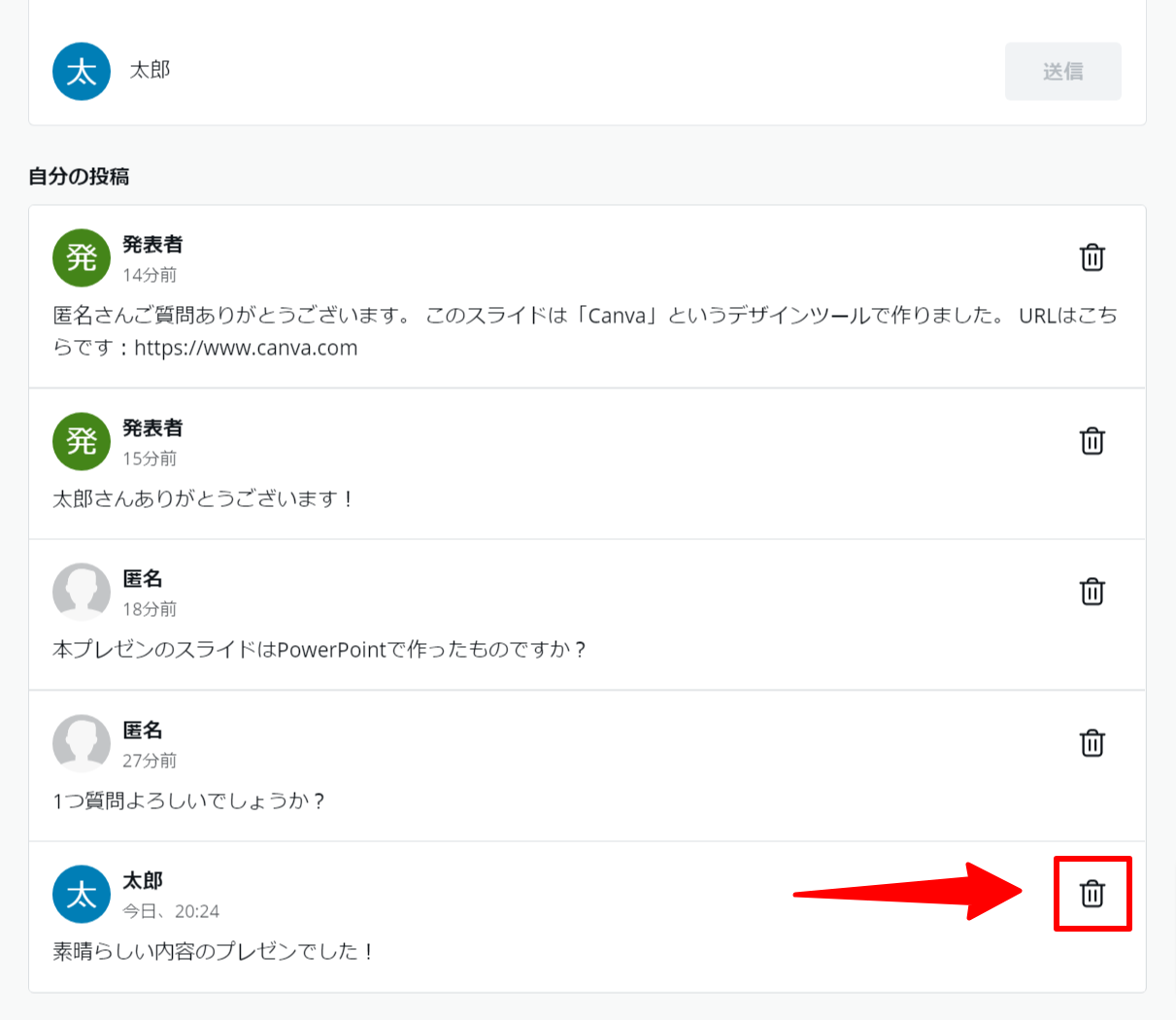Click the 発表者 name on the 14分前 post

[x=152, y=245]
